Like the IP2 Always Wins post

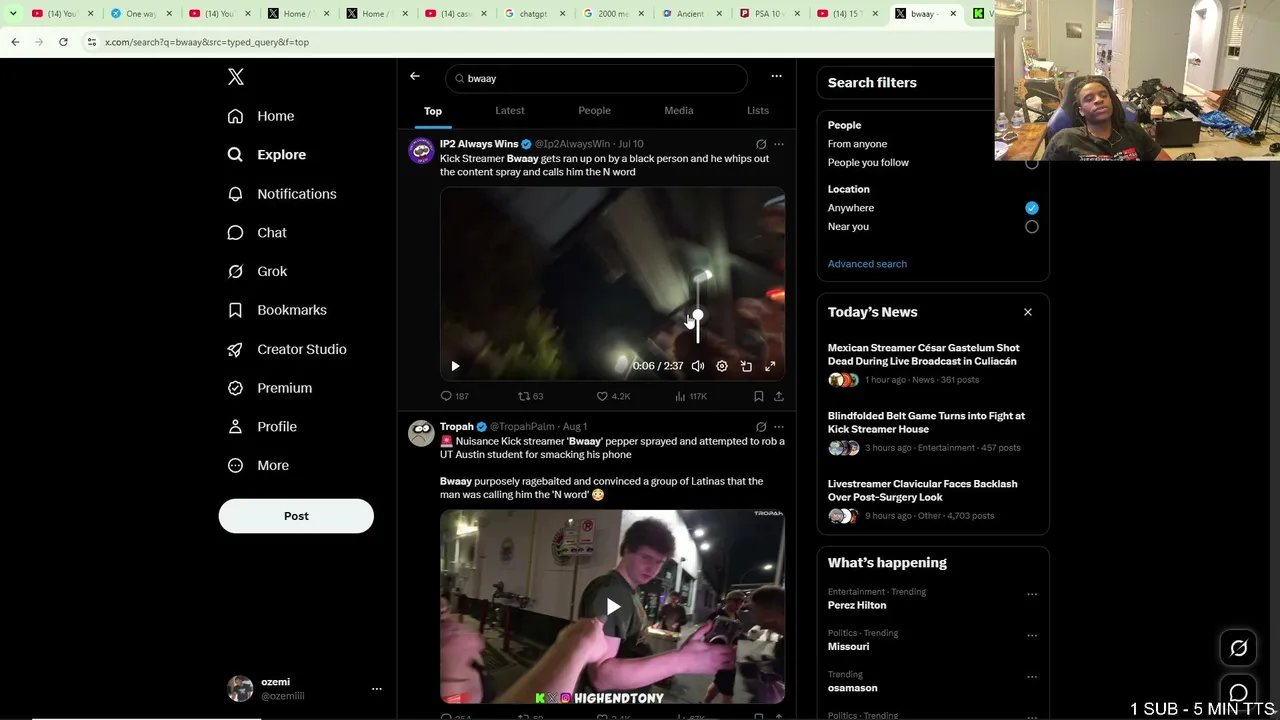[613, 396]
